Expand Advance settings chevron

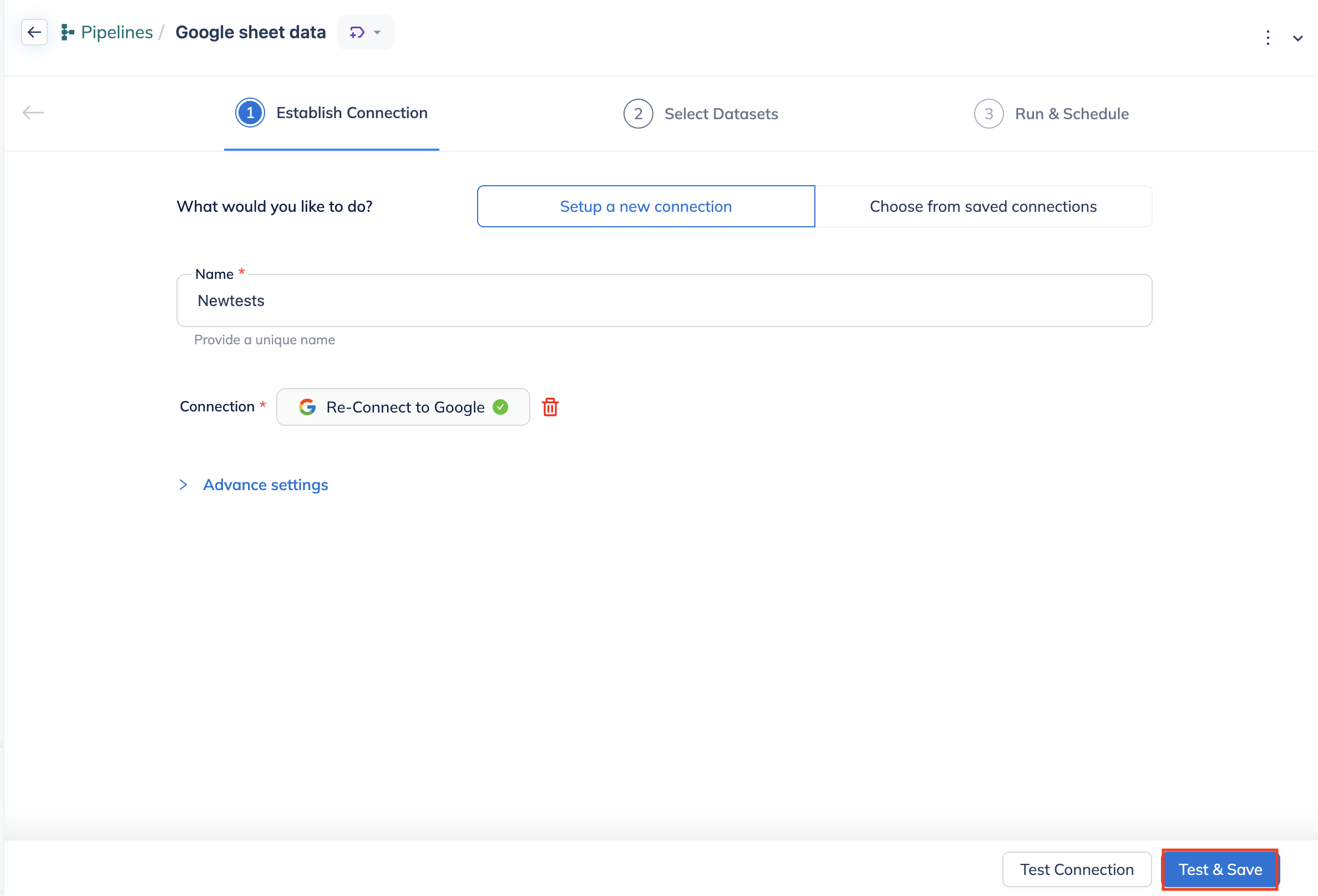(x=183, y=485)
